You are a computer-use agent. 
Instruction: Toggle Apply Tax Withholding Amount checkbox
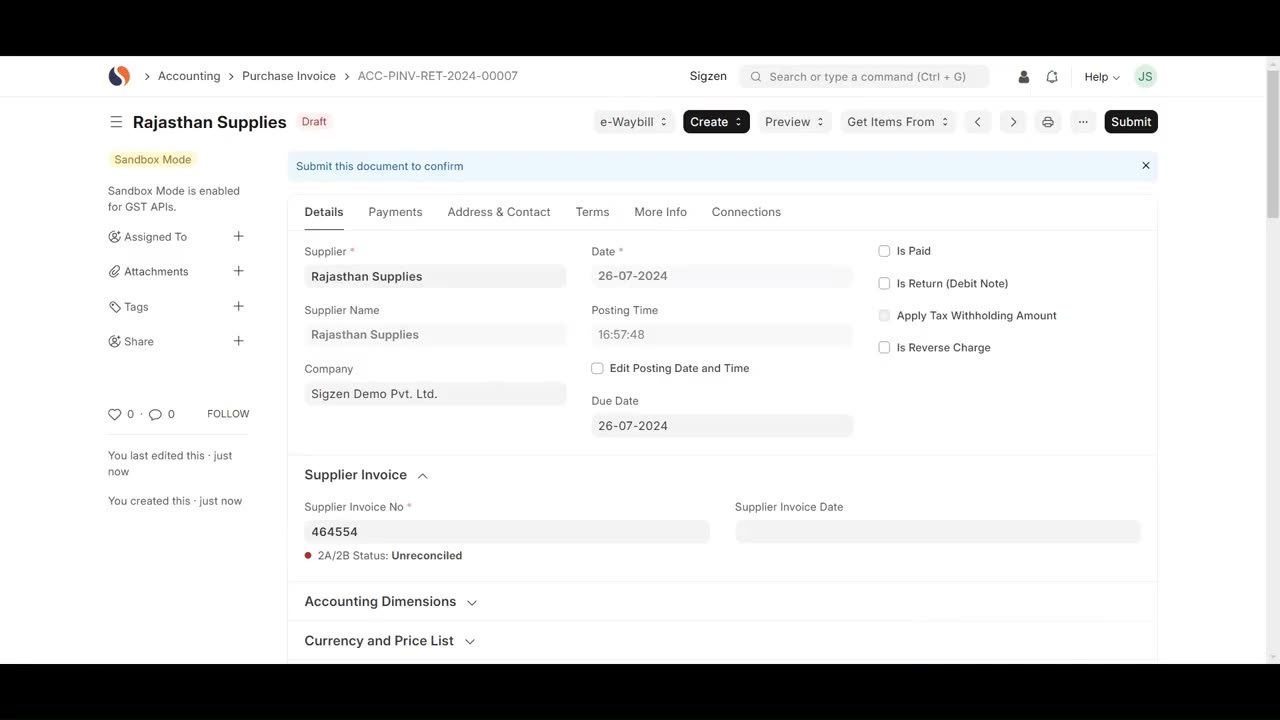[884, 315]
